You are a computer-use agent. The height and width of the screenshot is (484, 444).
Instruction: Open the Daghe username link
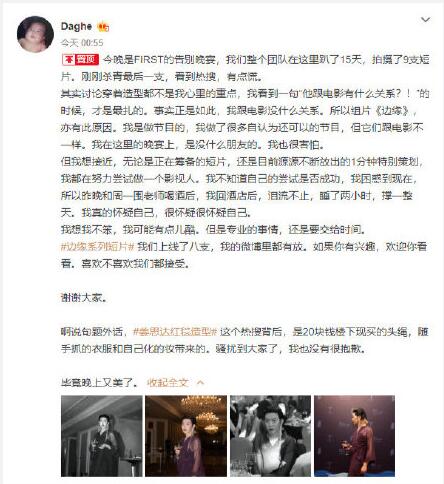click(x=76, y=26)
